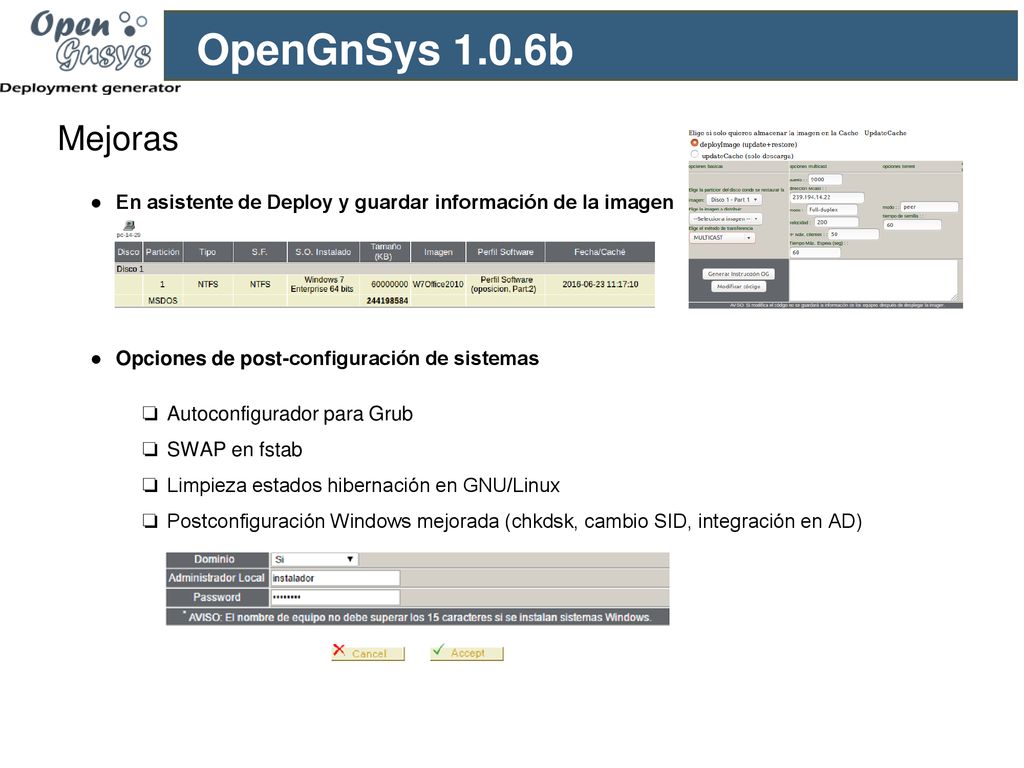1024x768 pixels.
Task: Click the W7Office2010 image cell
Action: coord(438,284)
